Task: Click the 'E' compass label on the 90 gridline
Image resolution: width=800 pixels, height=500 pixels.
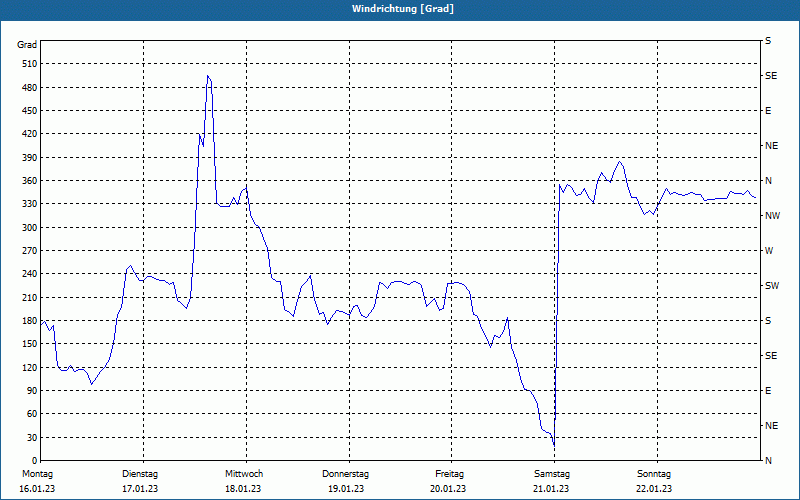Action: coord(768,391)
